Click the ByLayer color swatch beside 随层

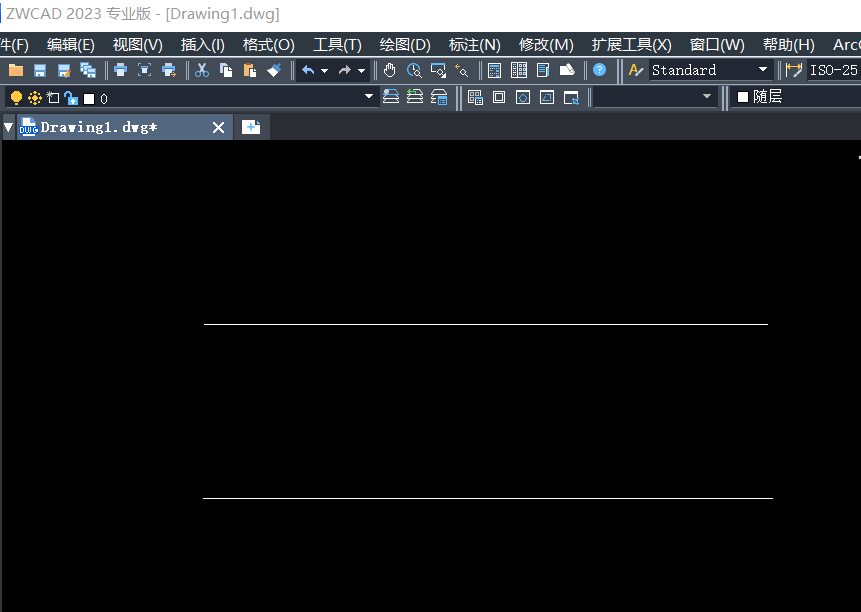(x=743, y=97)
